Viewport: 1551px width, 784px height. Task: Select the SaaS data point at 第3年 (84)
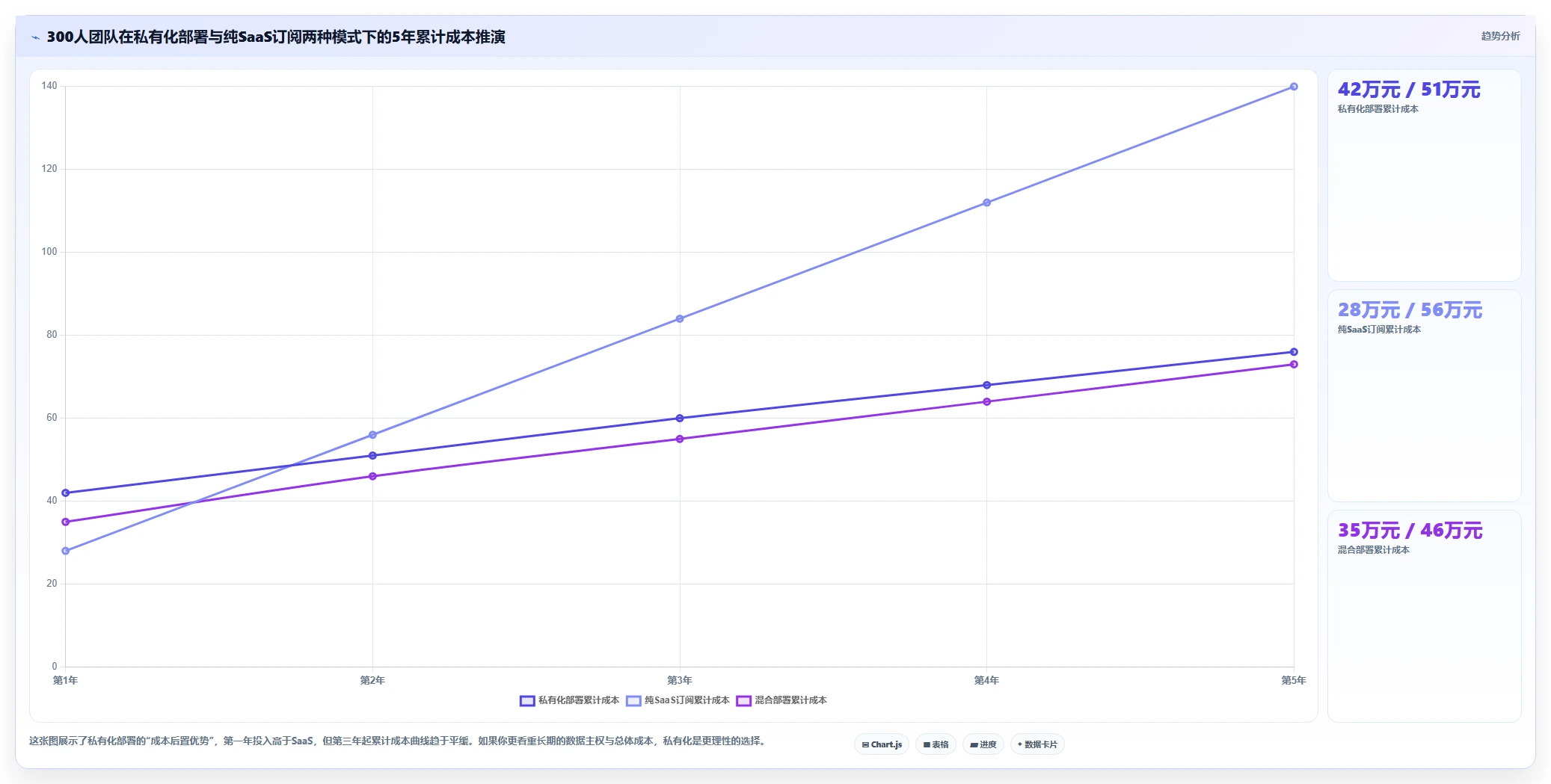(680, 319)
